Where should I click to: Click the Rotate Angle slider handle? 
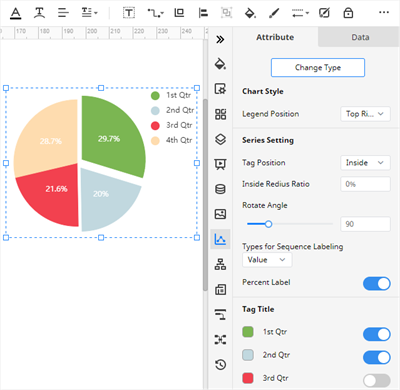[268, 224]
